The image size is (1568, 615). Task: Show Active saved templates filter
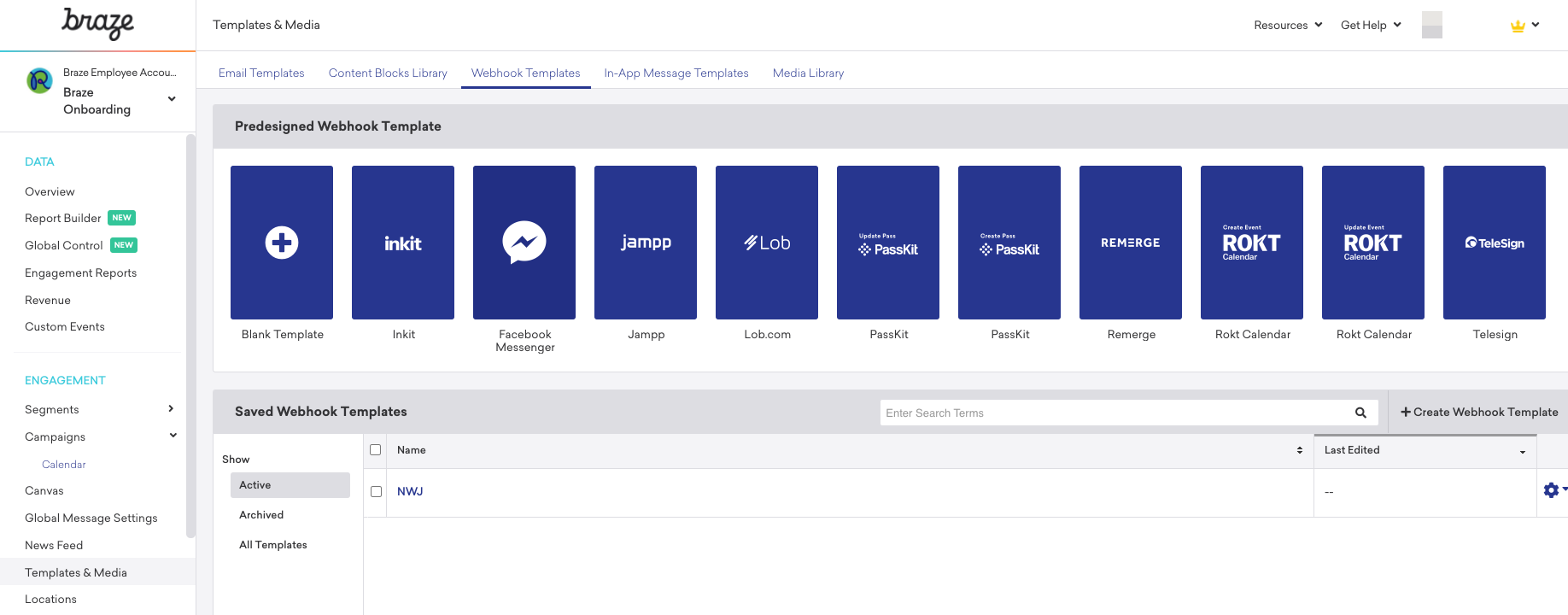290,485
